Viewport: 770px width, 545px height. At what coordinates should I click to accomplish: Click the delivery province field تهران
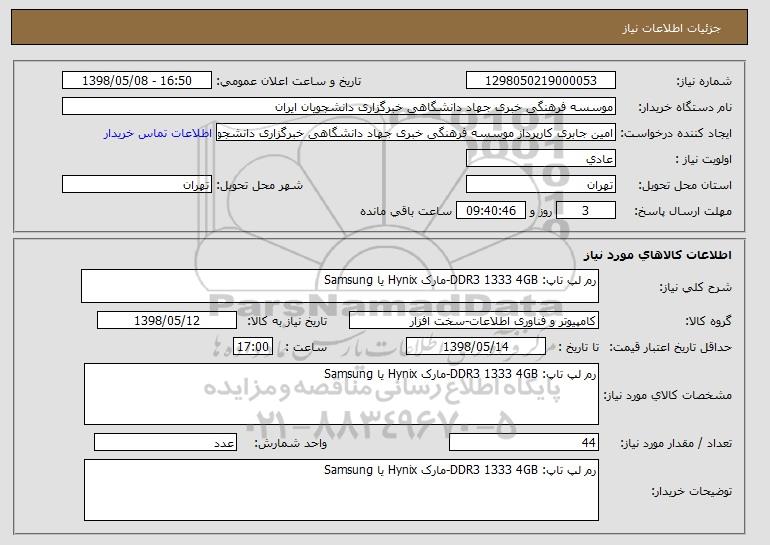pos(541,185)
